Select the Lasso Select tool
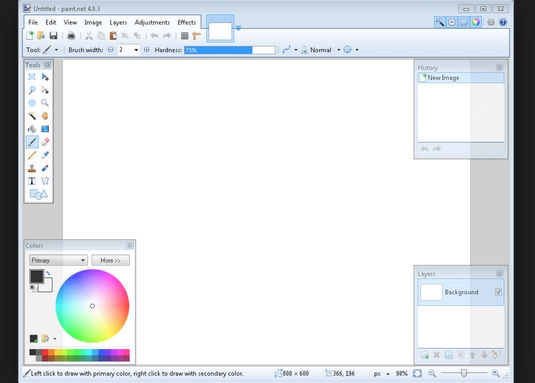 click(32, 90)
